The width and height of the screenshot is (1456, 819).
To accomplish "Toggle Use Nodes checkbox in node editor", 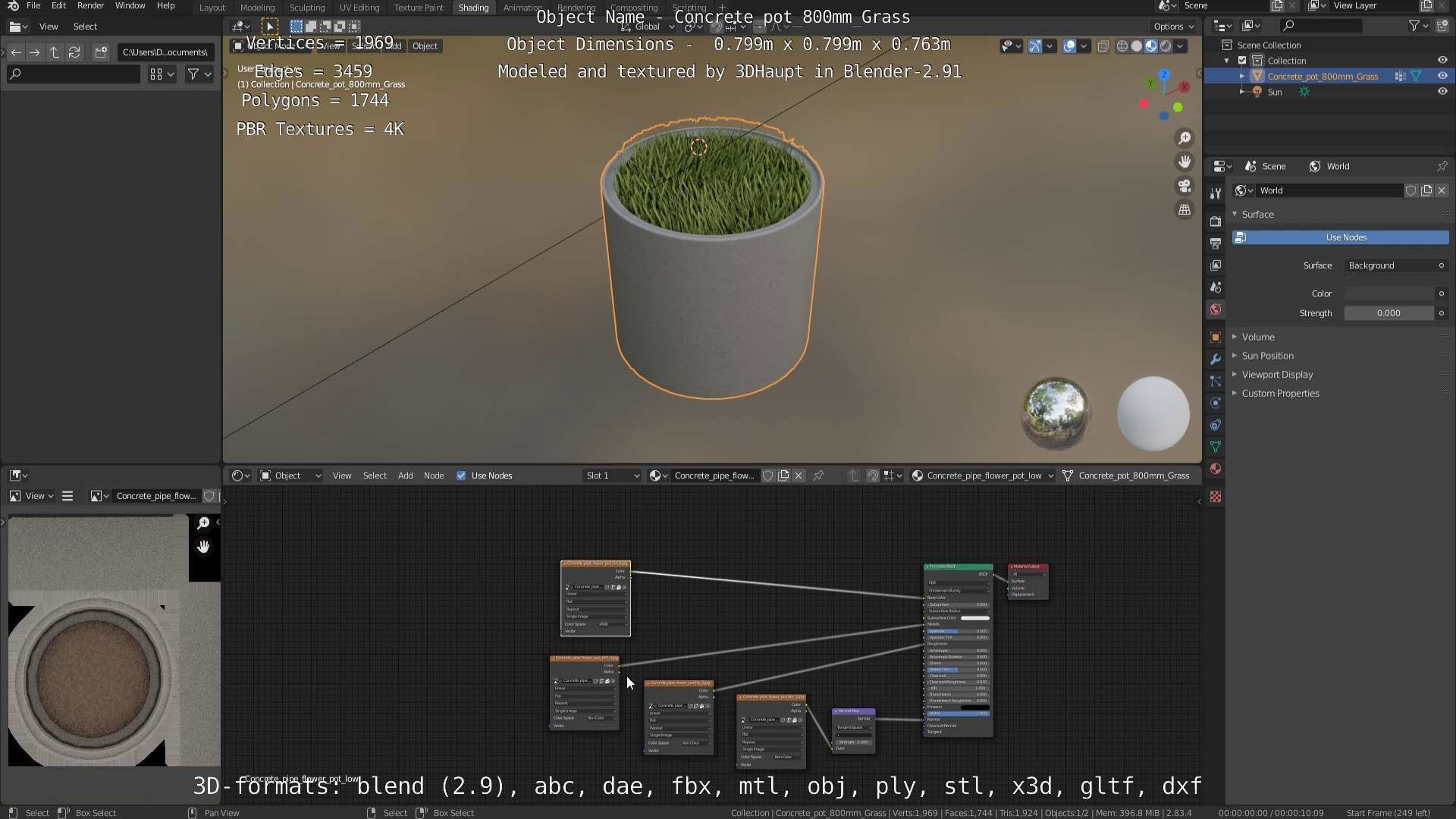I will (x=461, y=475).
